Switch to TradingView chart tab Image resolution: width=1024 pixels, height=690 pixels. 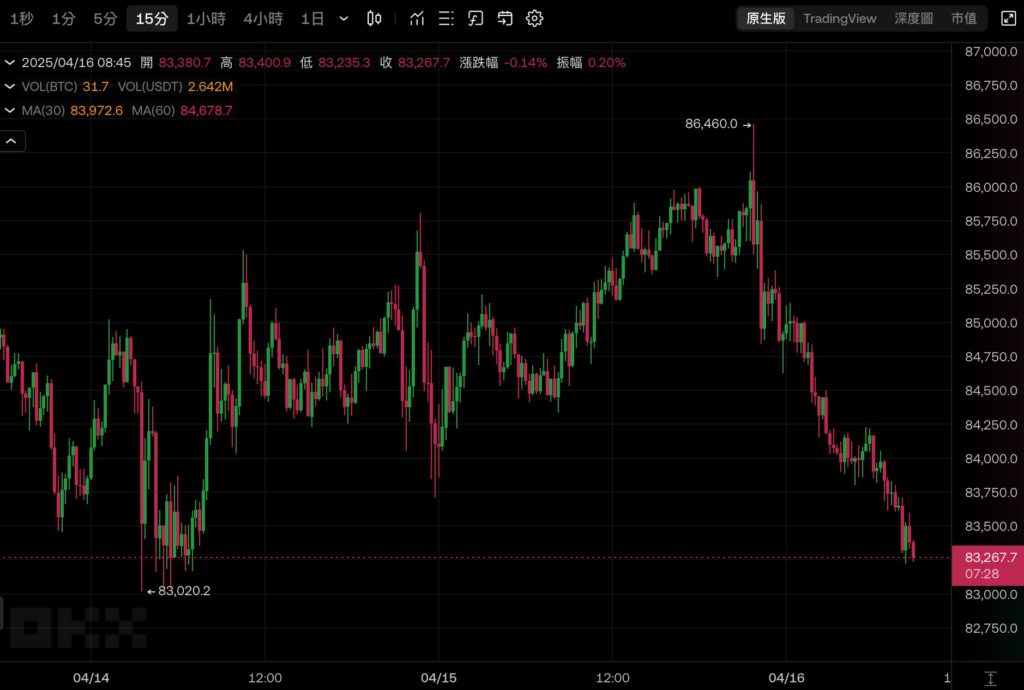coord(839,18)
